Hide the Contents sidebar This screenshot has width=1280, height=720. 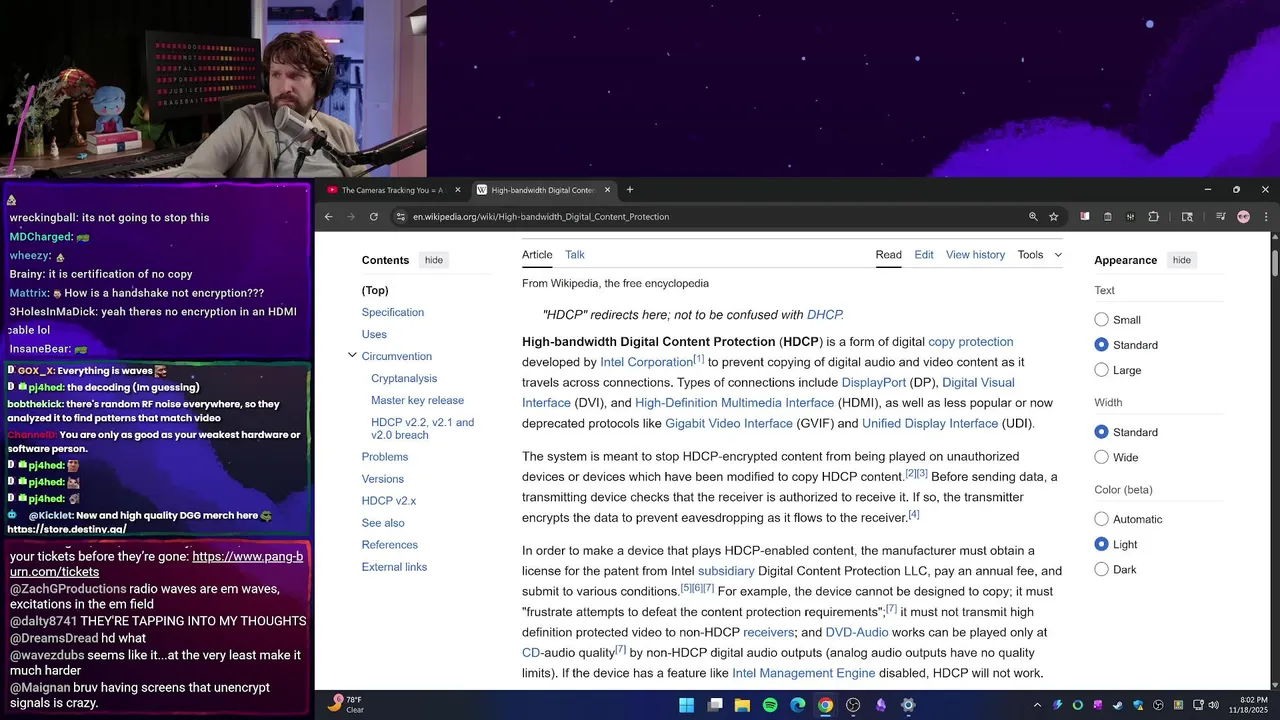coord(433,260)
